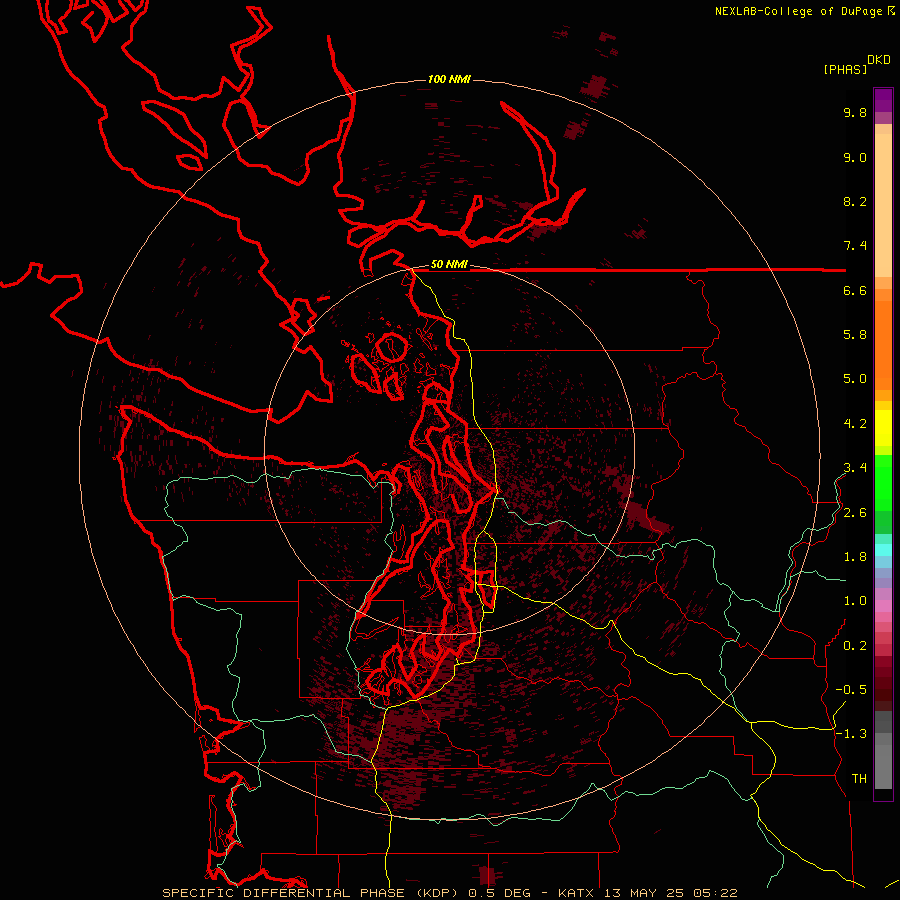Screen dimensions: 900x900
Task: Click the 50 NMI range ring label
Action: [449, 264]
